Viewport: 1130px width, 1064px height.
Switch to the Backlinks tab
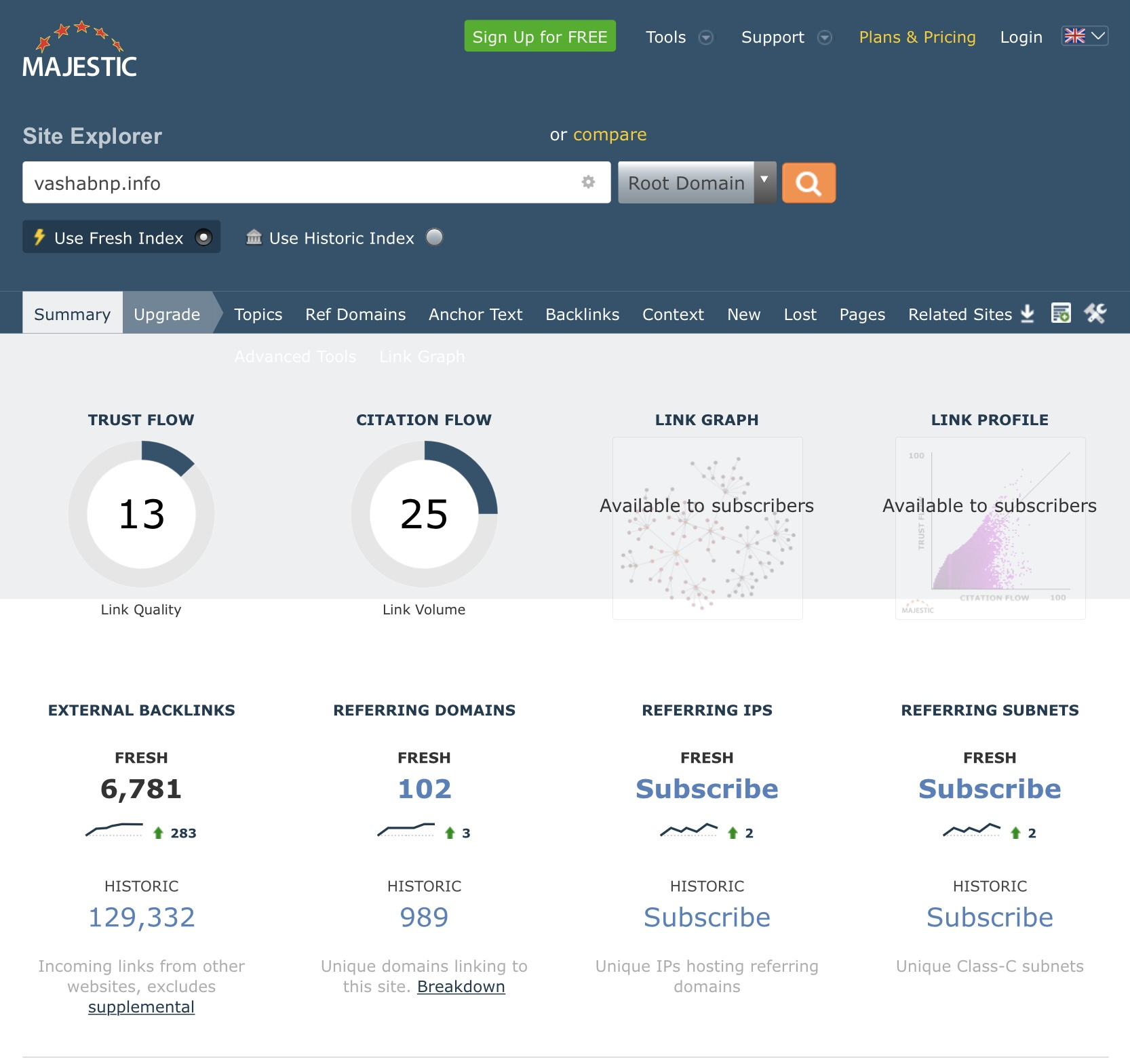(x=582, y=314)
